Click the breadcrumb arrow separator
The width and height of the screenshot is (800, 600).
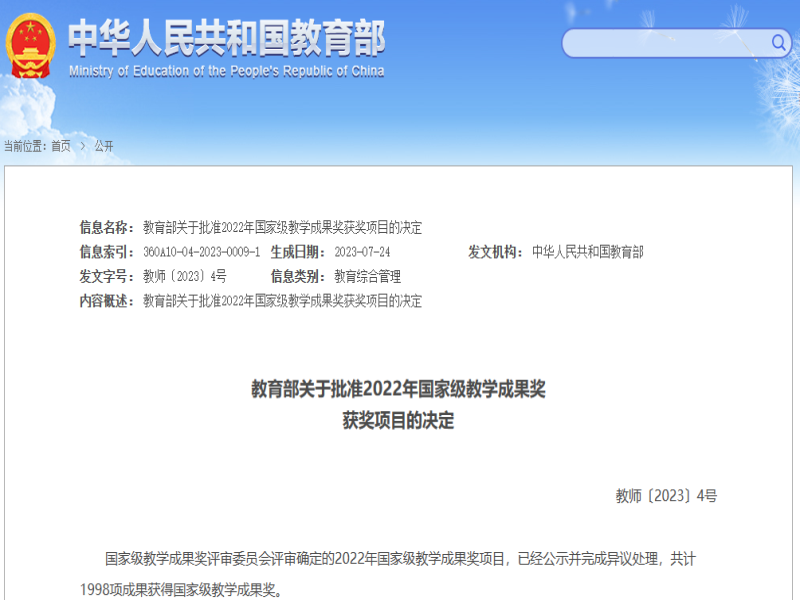tap(83, 146)
